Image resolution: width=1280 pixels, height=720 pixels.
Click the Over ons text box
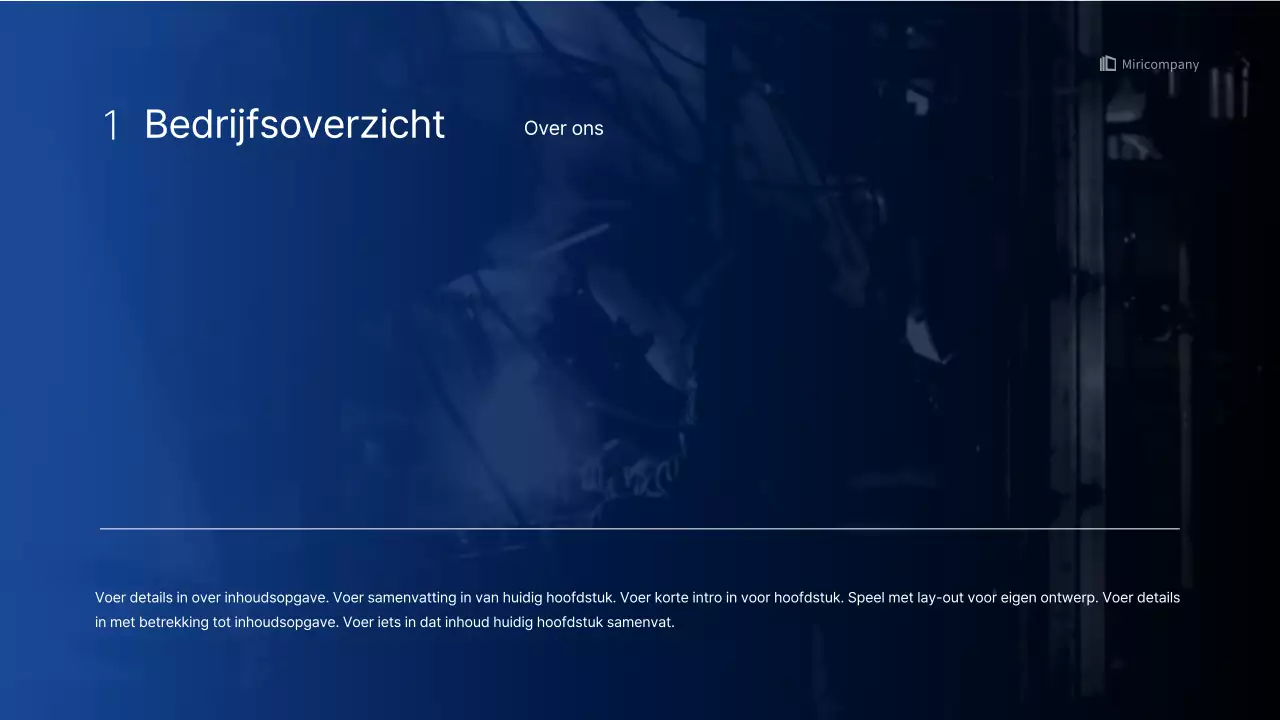pos(563,128)
